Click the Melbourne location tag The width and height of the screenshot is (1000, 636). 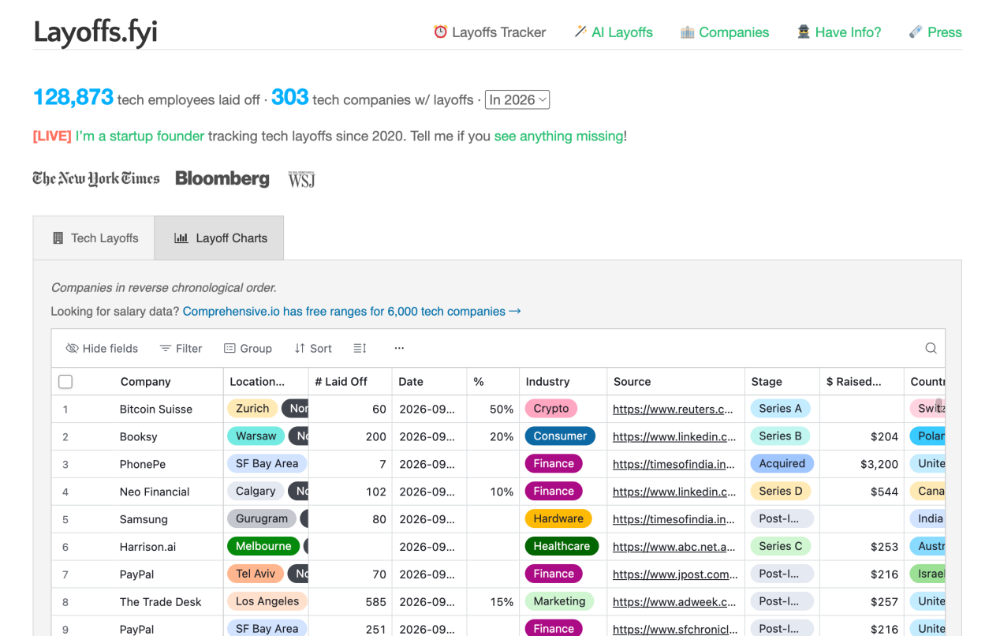pyautogui.click(x=263, y=546)
